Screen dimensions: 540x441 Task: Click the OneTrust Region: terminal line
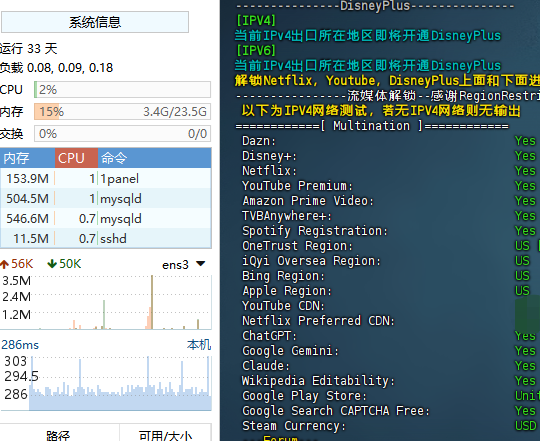click(298, 246)
